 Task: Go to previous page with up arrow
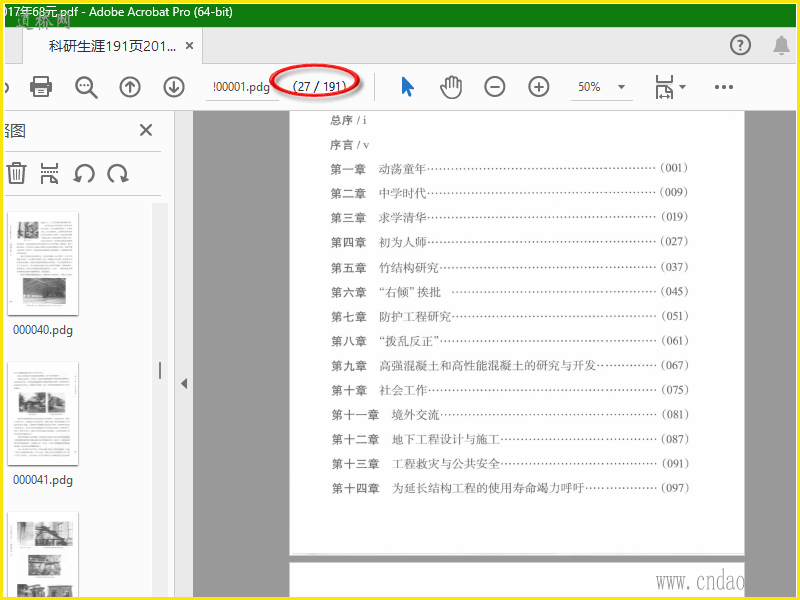(130, 87)
